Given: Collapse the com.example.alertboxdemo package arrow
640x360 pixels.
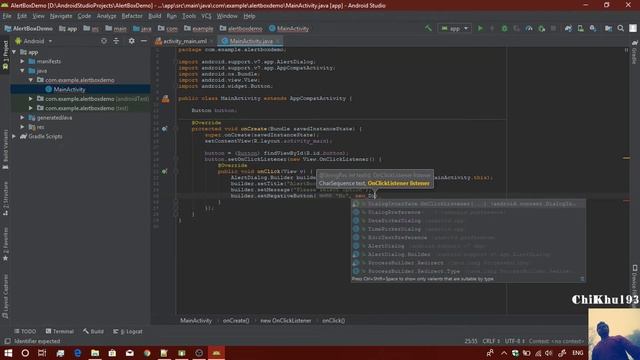Looking at the screenshot, I should pos(31,80).
